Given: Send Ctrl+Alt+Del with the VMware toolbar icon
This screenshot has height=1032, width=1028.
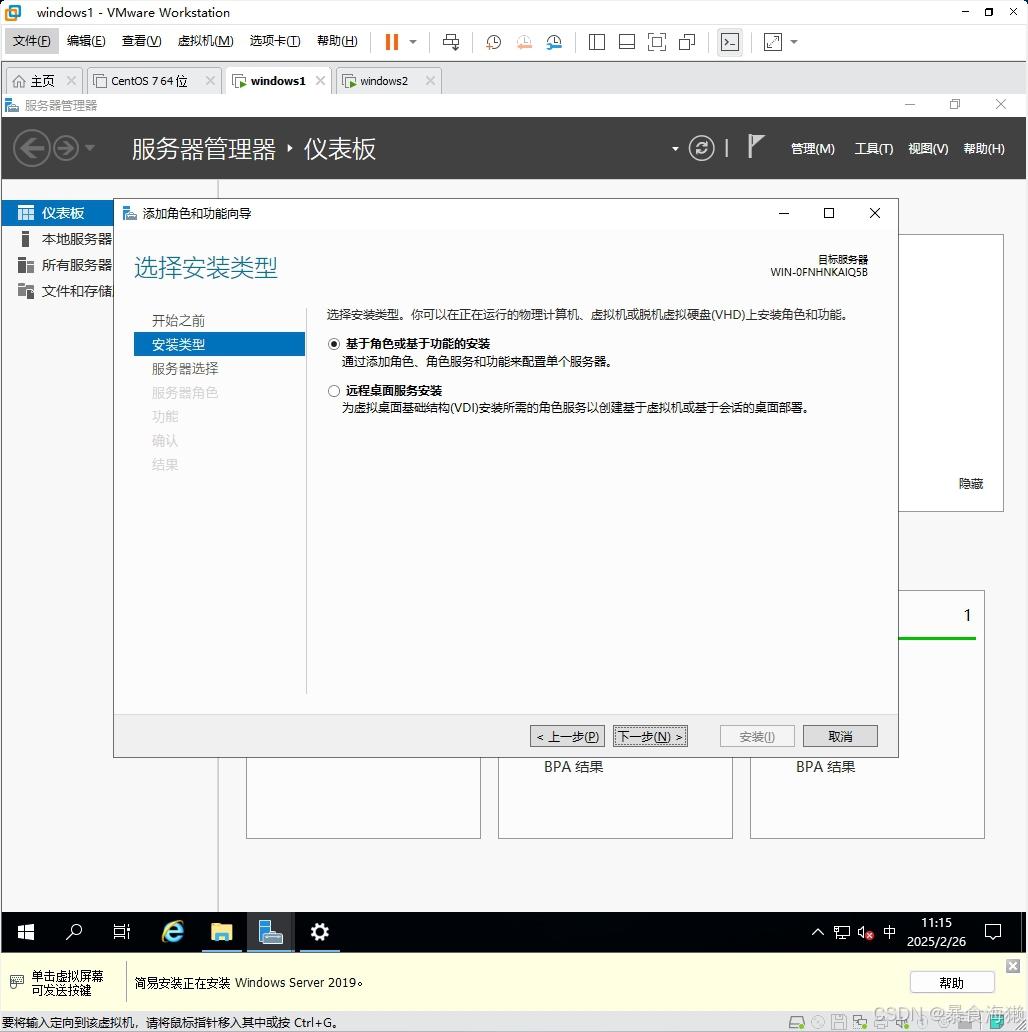Looking at the screenshot, I should tap(451, 42).
